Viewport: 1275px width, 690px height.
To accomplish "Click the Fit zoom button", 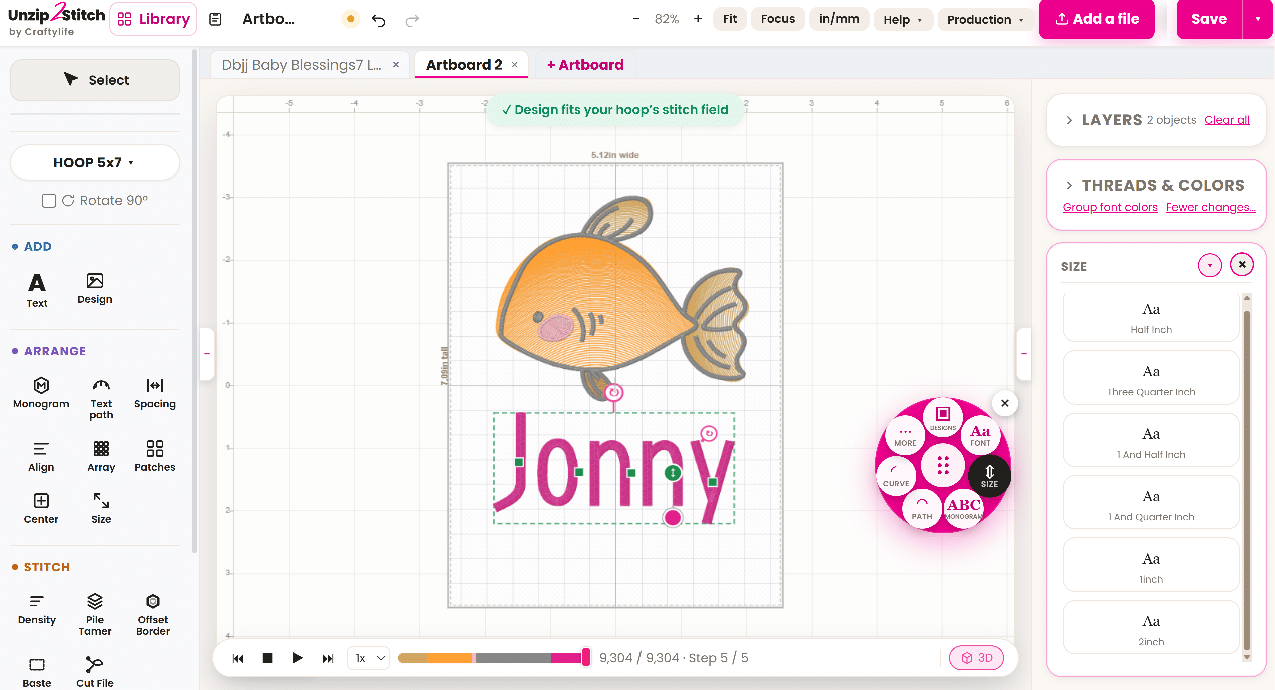I will click(x=730, y=19).
